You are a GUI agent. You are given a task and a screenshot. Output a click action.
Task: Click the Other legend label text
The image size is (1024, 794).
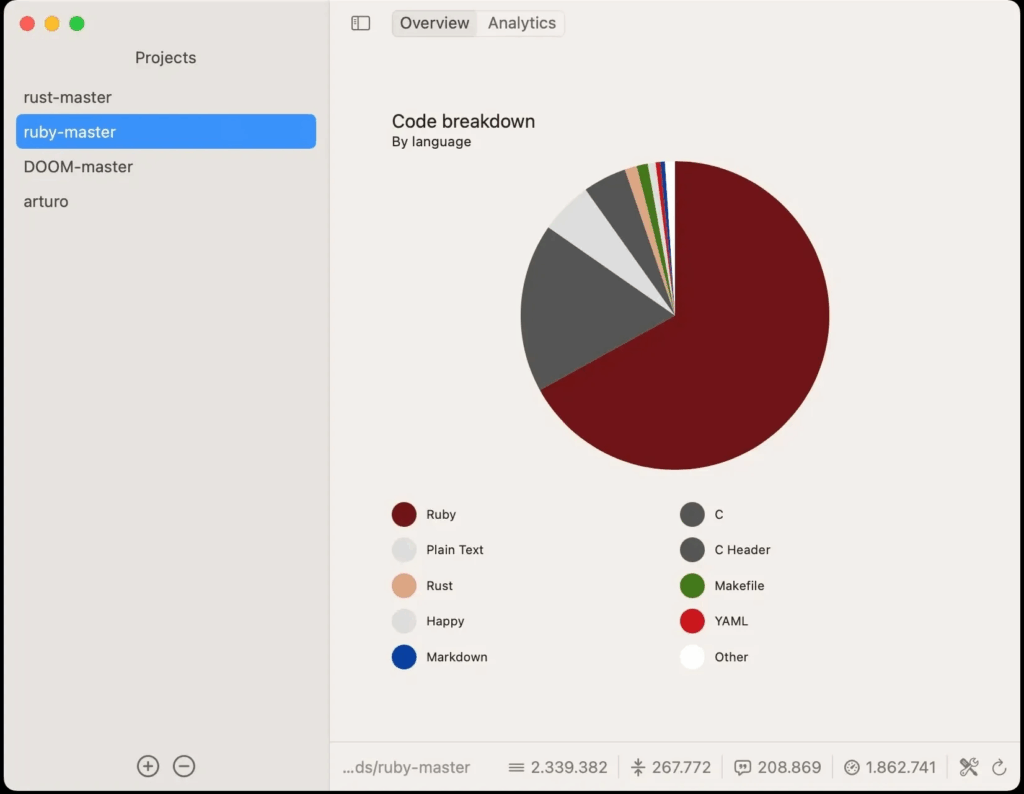pos(731,657)
